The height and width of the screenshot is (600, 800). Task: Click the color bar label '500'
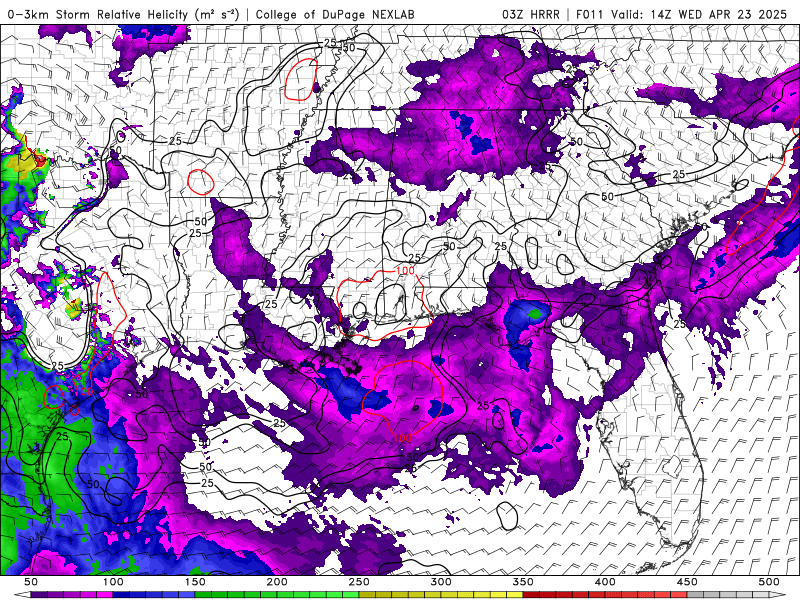tap(769, 582)
